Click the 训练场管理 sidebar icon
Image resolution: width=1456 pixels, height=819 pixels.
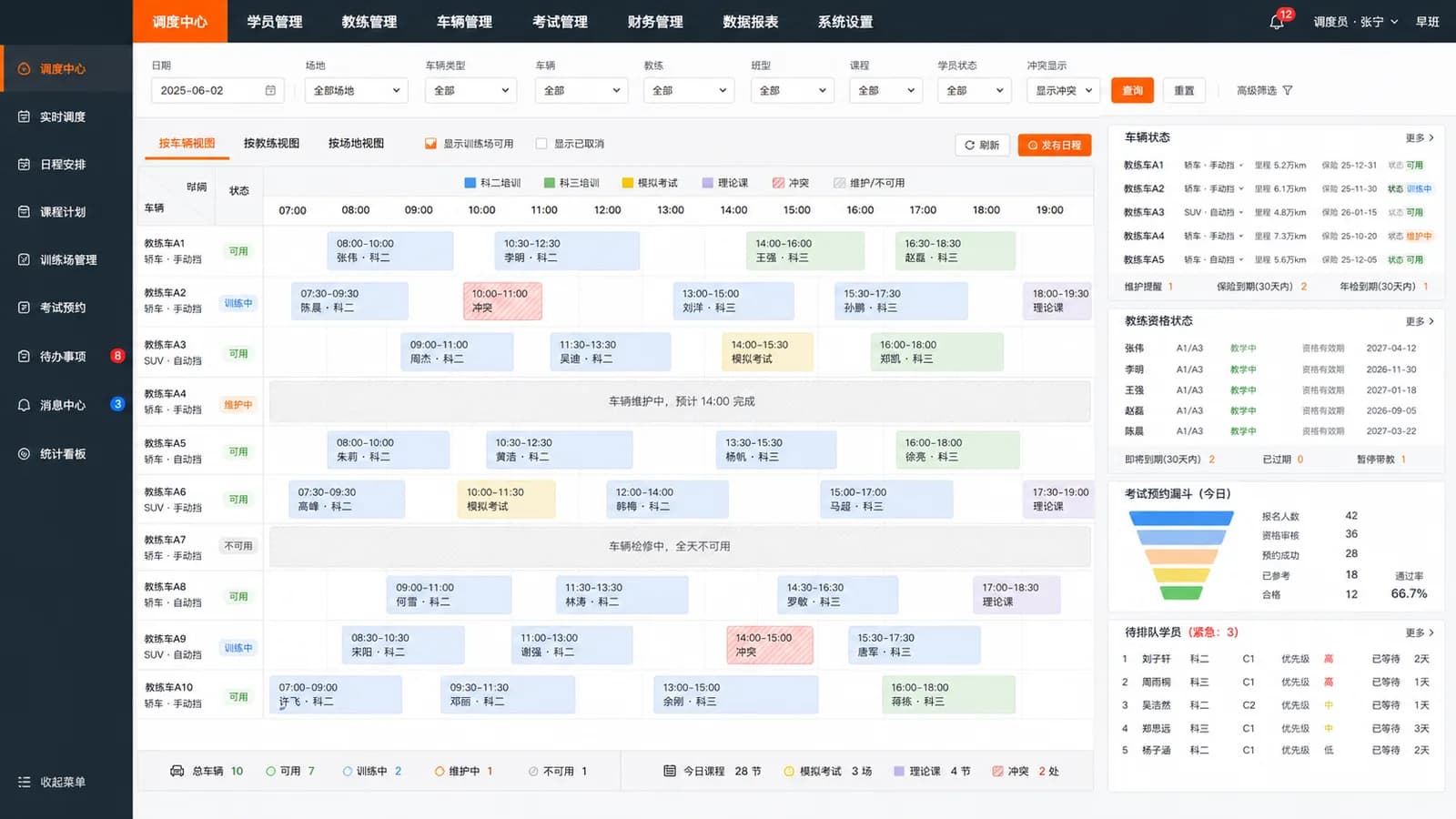tap(24, 259)
